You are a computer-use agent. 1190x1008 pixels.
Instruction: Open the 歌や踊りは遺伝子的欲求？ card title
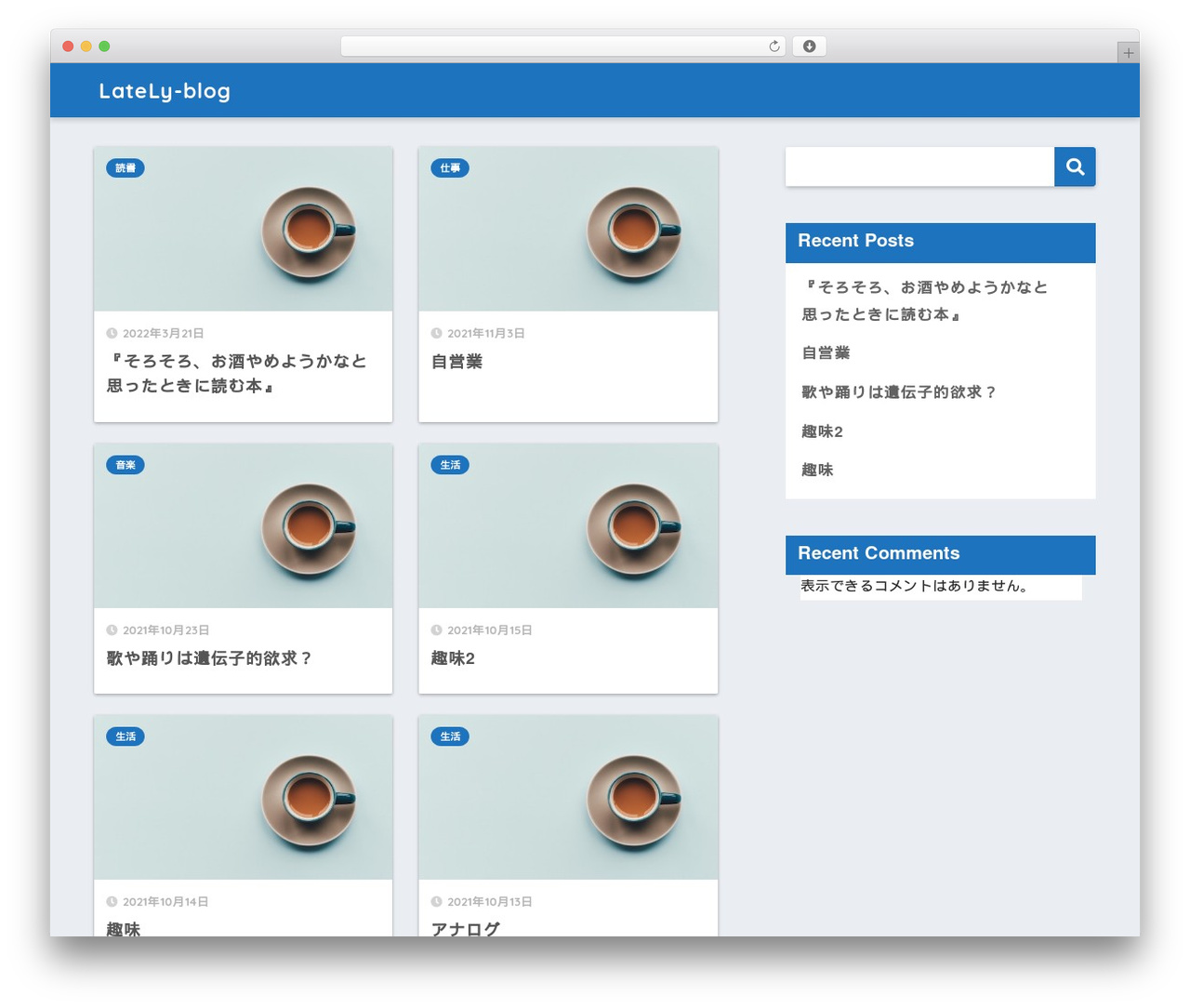click(209, 658)
